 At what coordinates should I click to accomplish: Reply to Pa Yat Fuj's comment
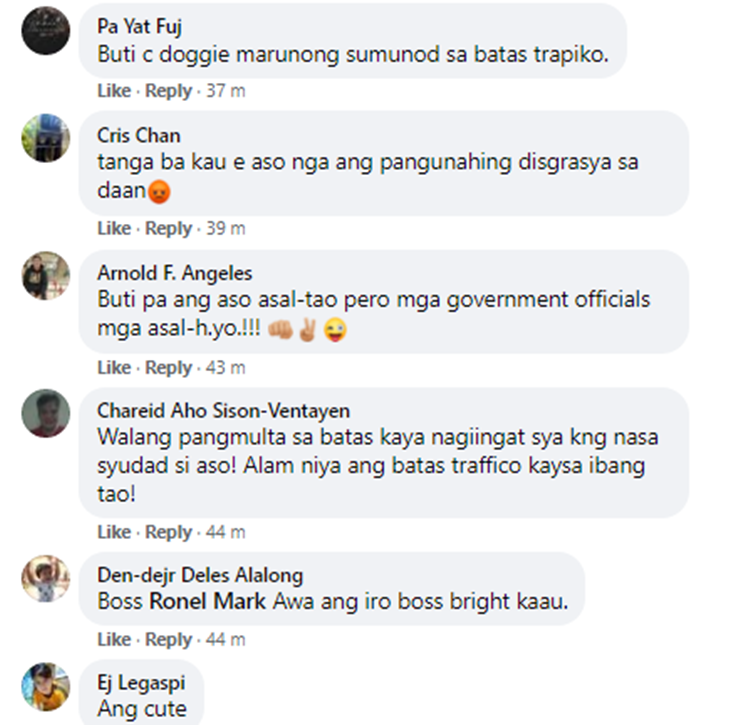168,91
